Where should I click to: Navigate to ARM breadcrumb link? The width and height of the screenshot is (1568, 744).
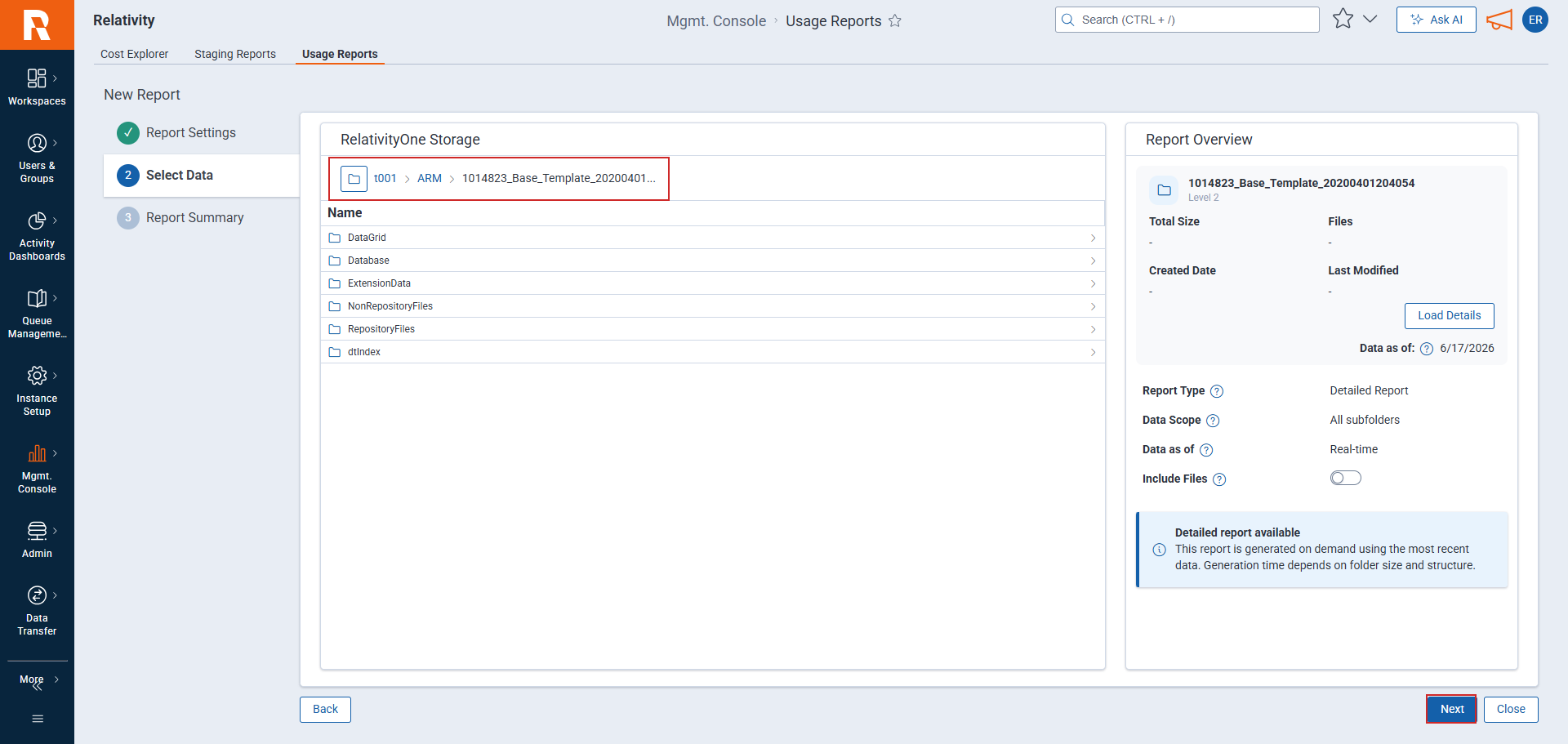(x=430, y=178)
